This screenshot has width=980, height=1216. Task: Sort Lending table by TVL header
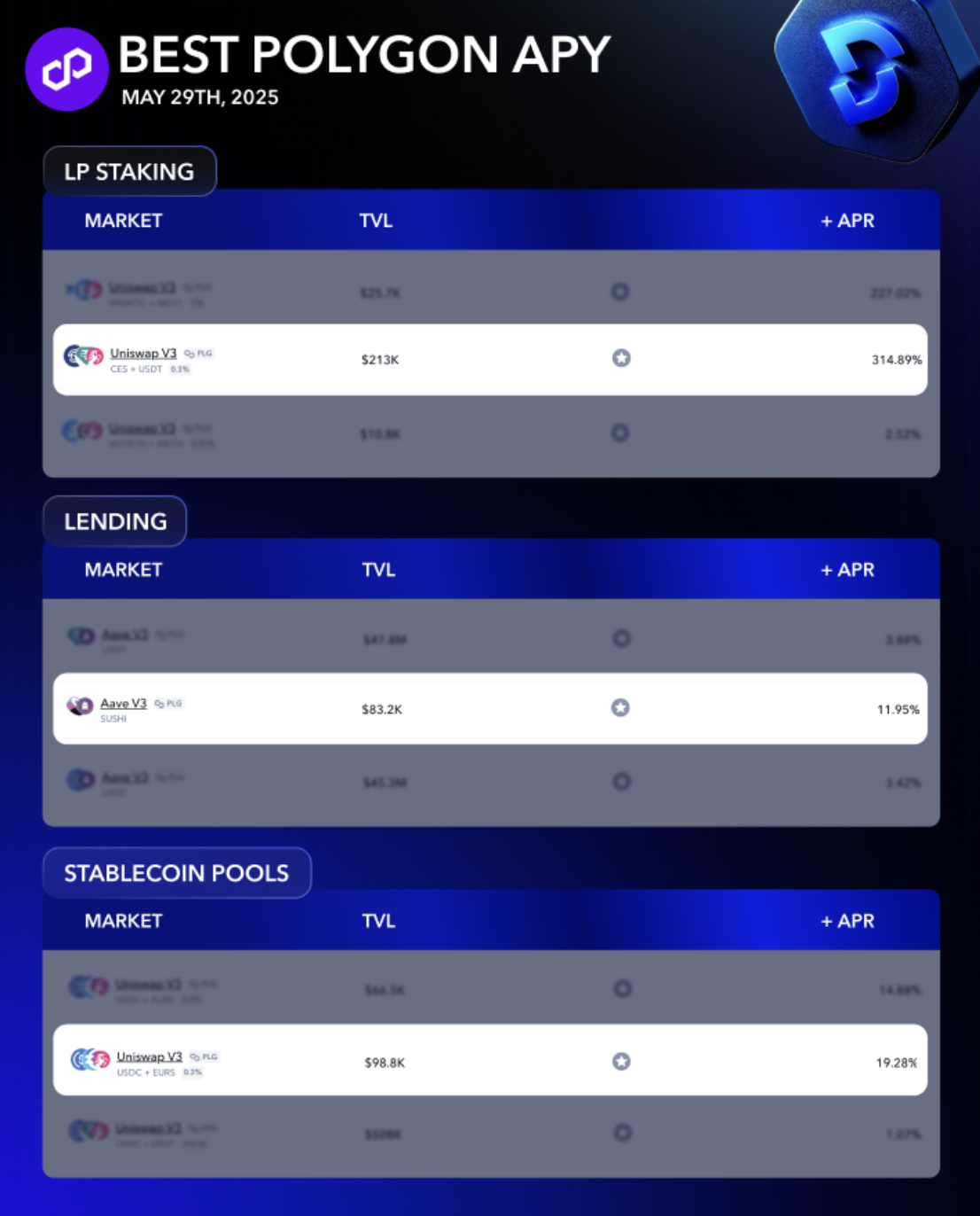pos(378,570)
